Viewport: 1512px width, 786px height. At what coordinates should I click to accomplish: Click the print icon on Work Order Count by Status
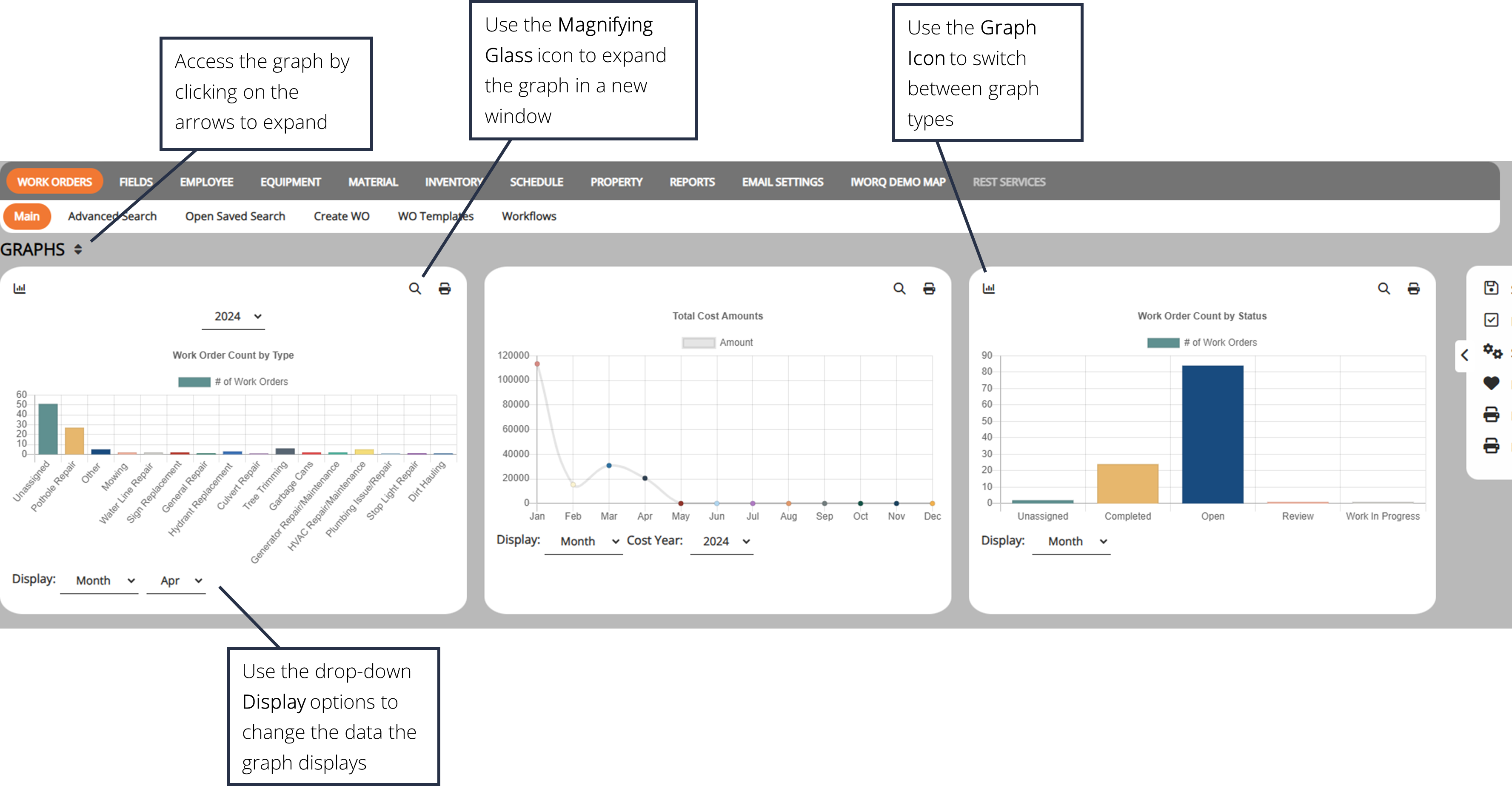[x=1414, y=289]
